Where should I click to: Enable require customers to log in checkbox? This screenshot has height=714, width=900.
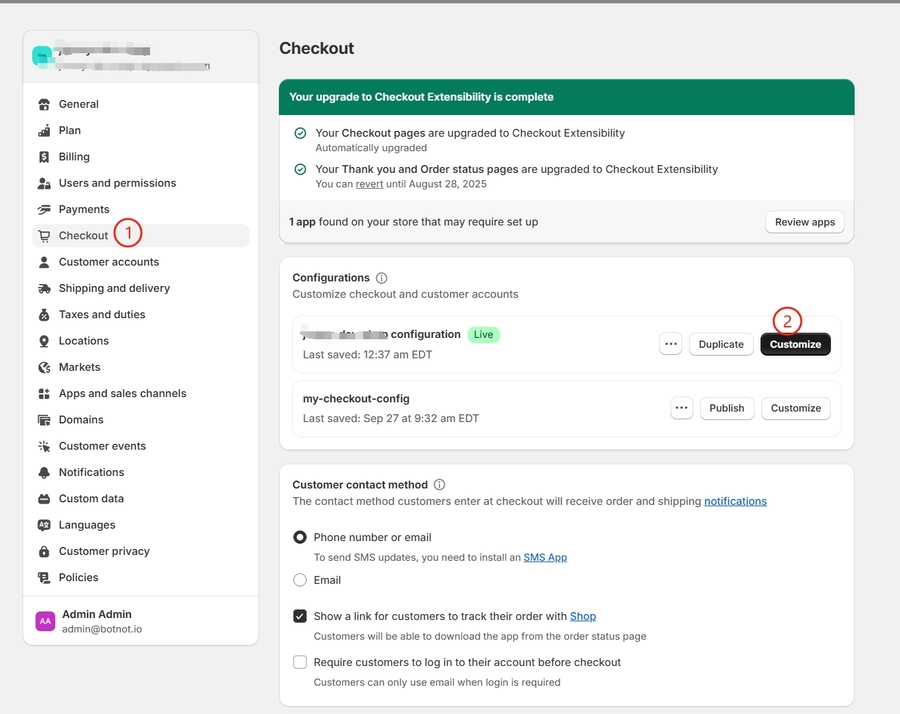[x=300, y=662]
